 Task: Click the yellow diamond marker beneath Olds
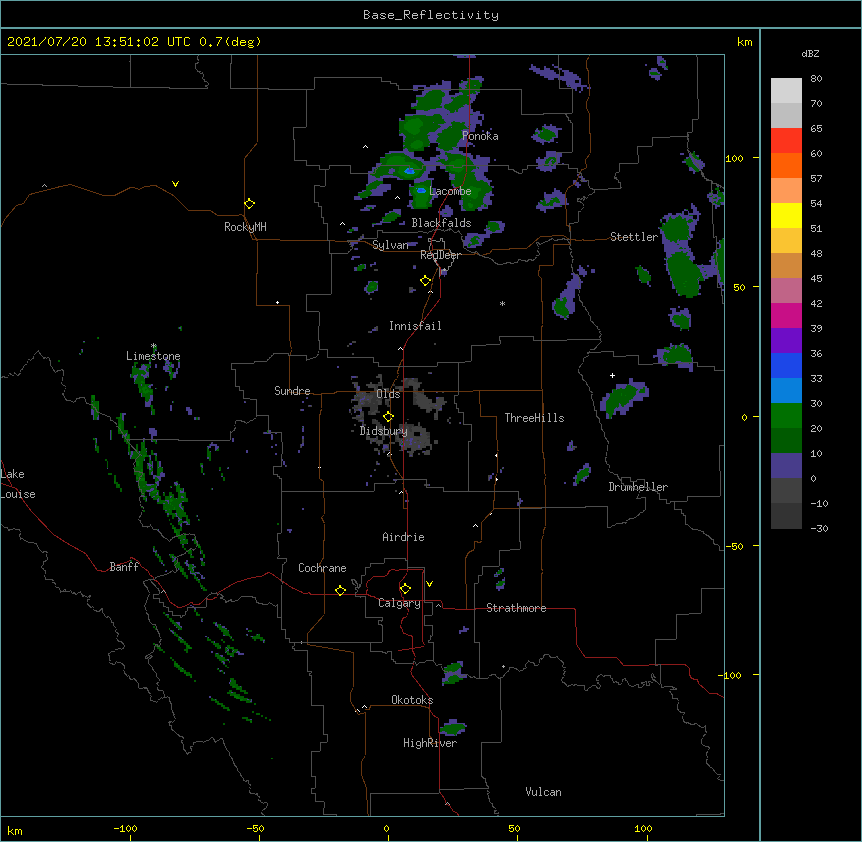coord(388,417)
